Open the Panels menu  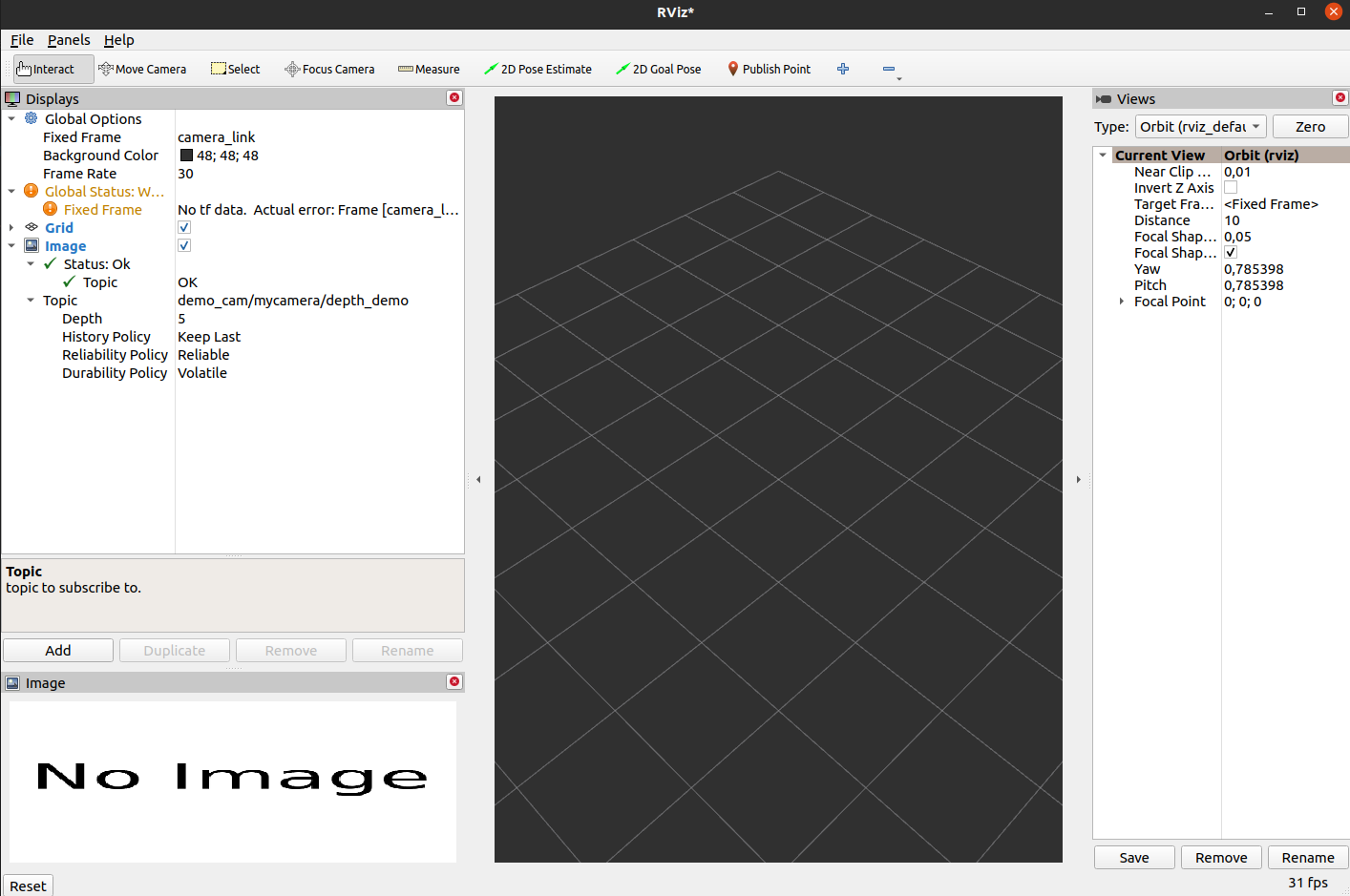pyautogui.click(x=68, y=40)
